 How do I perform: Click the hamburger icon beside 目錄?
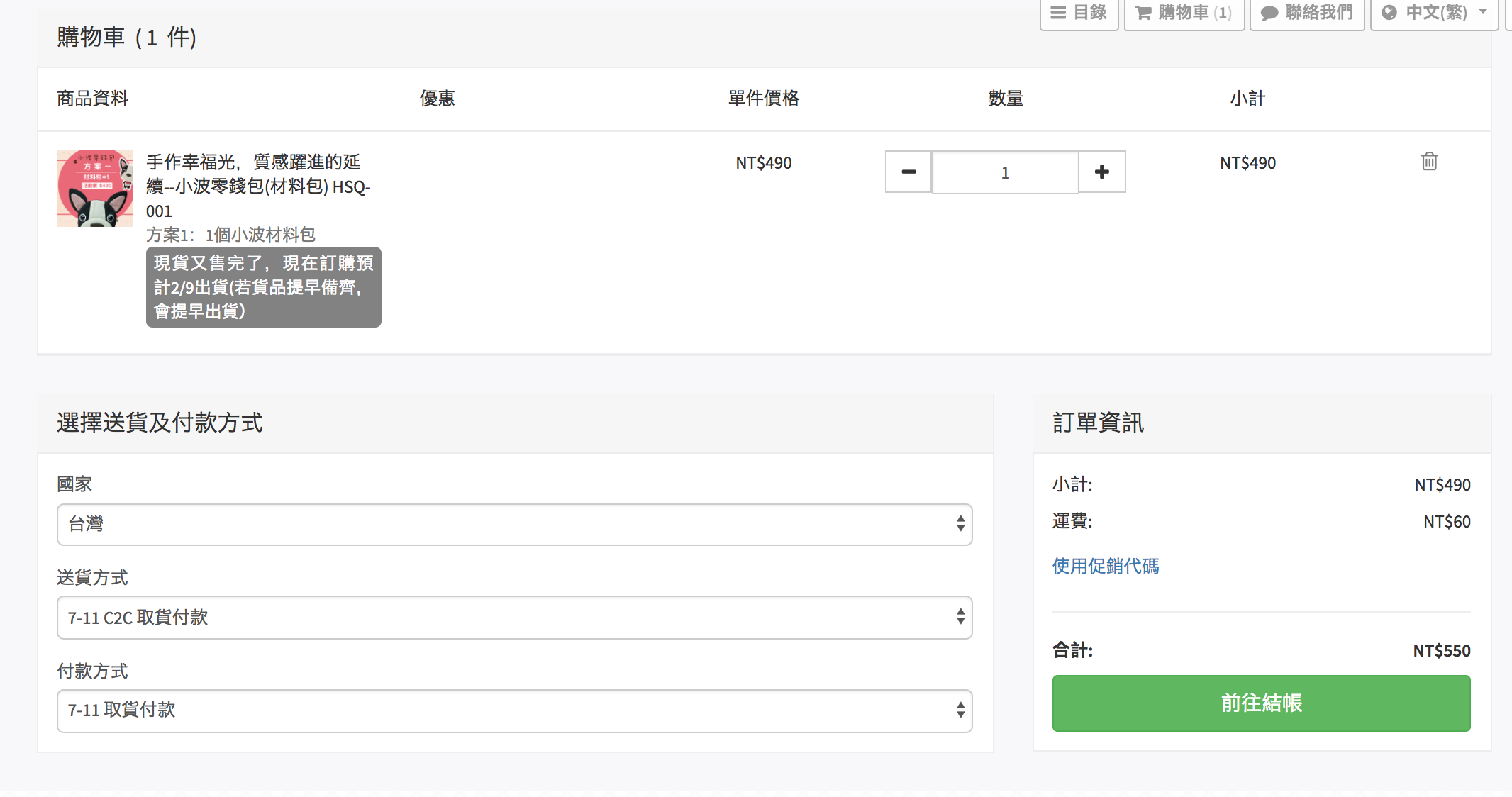pos(1058,13)
